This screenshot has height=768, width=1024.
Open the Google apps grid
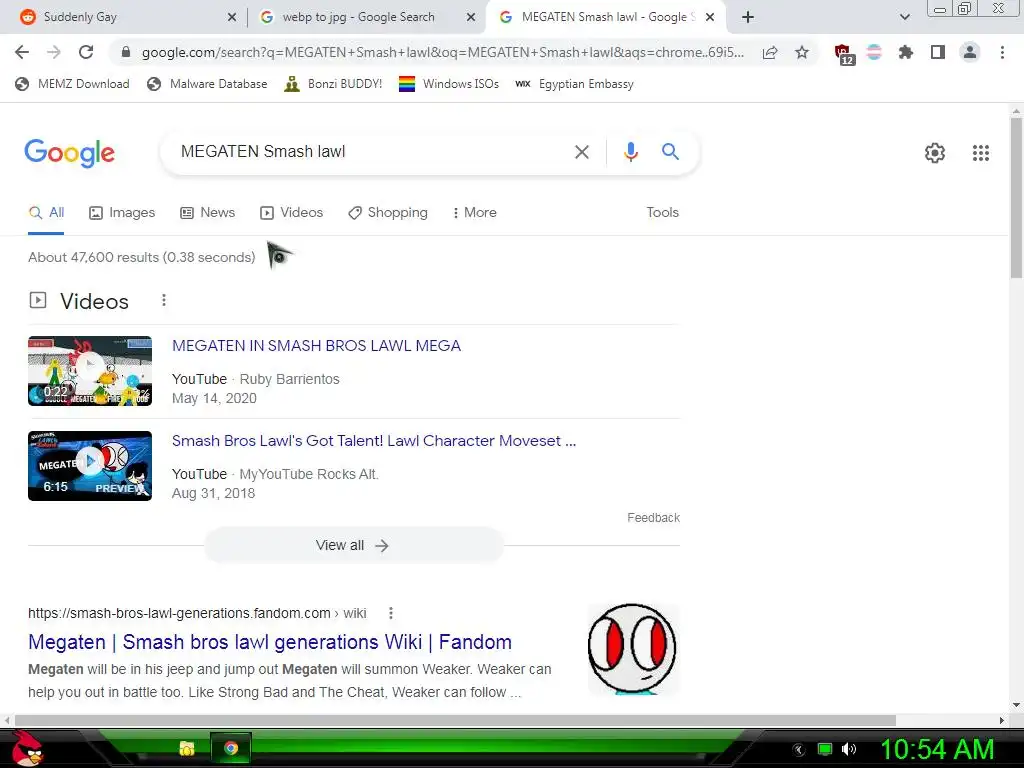pyautogui.click(x=980, y=153)
